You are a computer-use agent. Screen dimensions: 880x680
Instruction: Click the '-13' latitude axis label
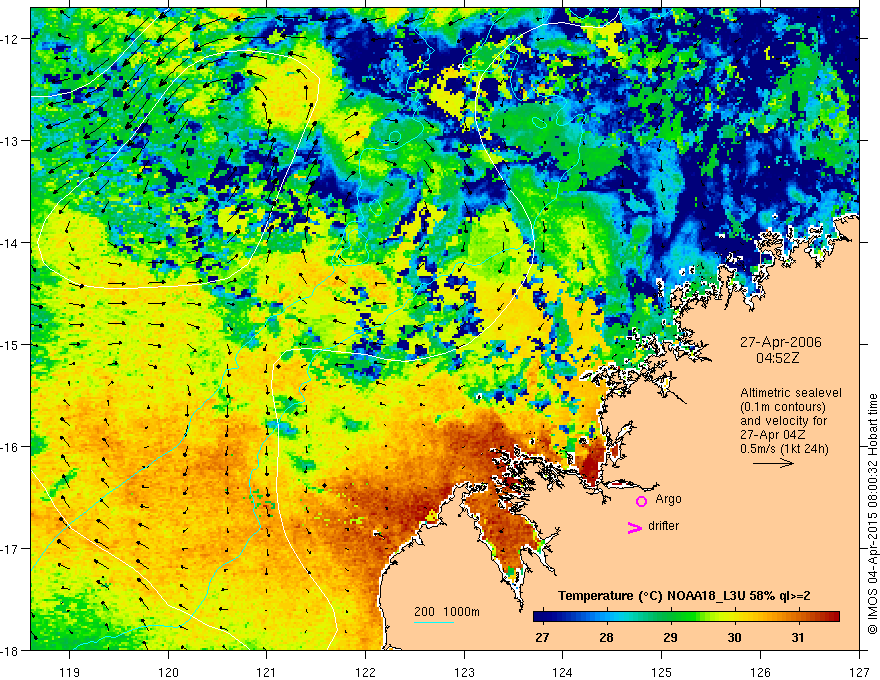tap(11, 141)
